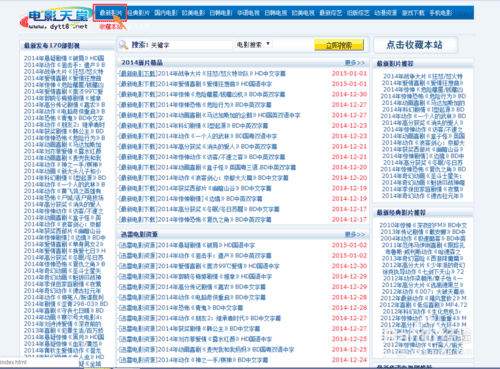
Task: Select 日韩电影 in the nav bar
Action: (x=221, y=13)
